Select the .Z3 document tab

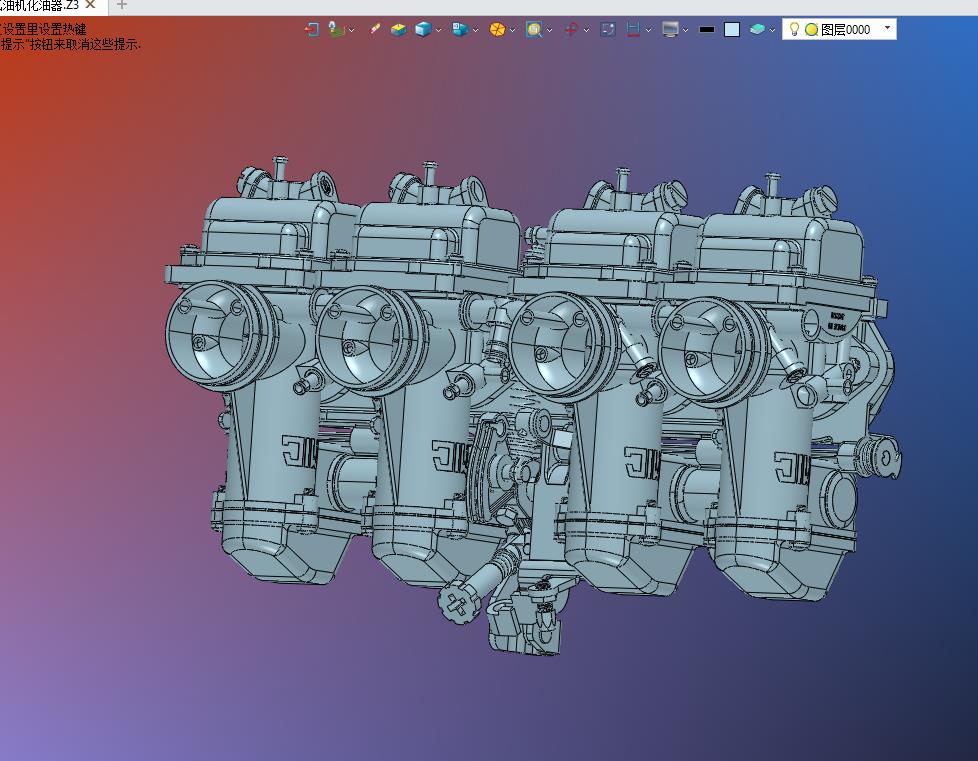tap(39, 6)
